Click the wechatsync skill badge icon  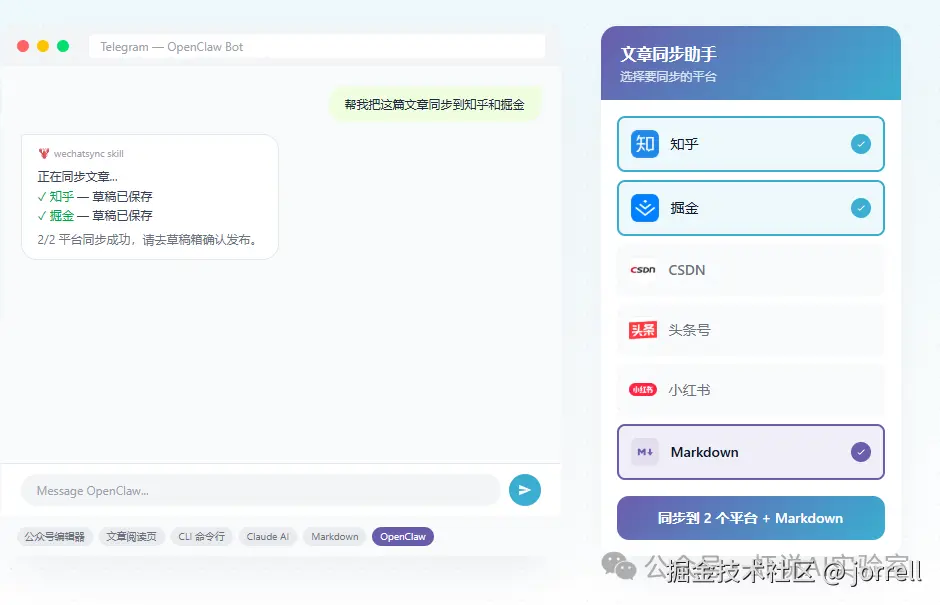pos(46,153)
